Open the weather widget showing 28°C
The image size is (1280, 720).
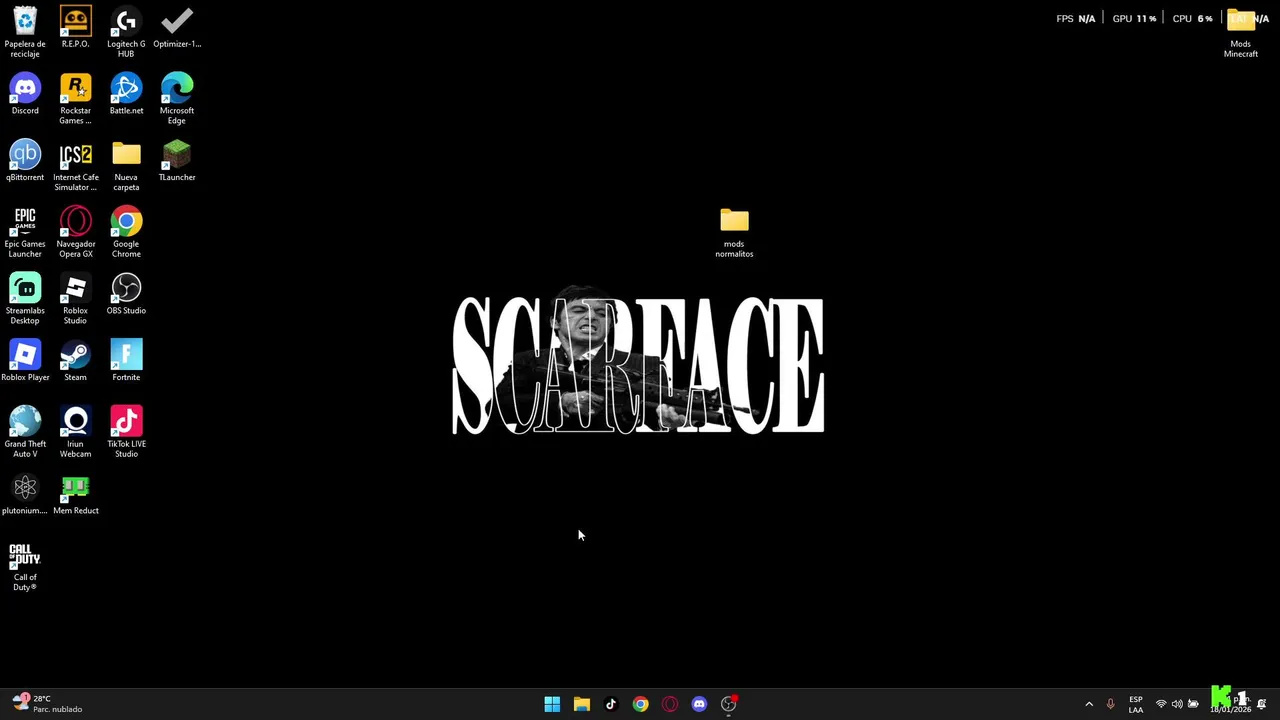(x=46, y=704)
